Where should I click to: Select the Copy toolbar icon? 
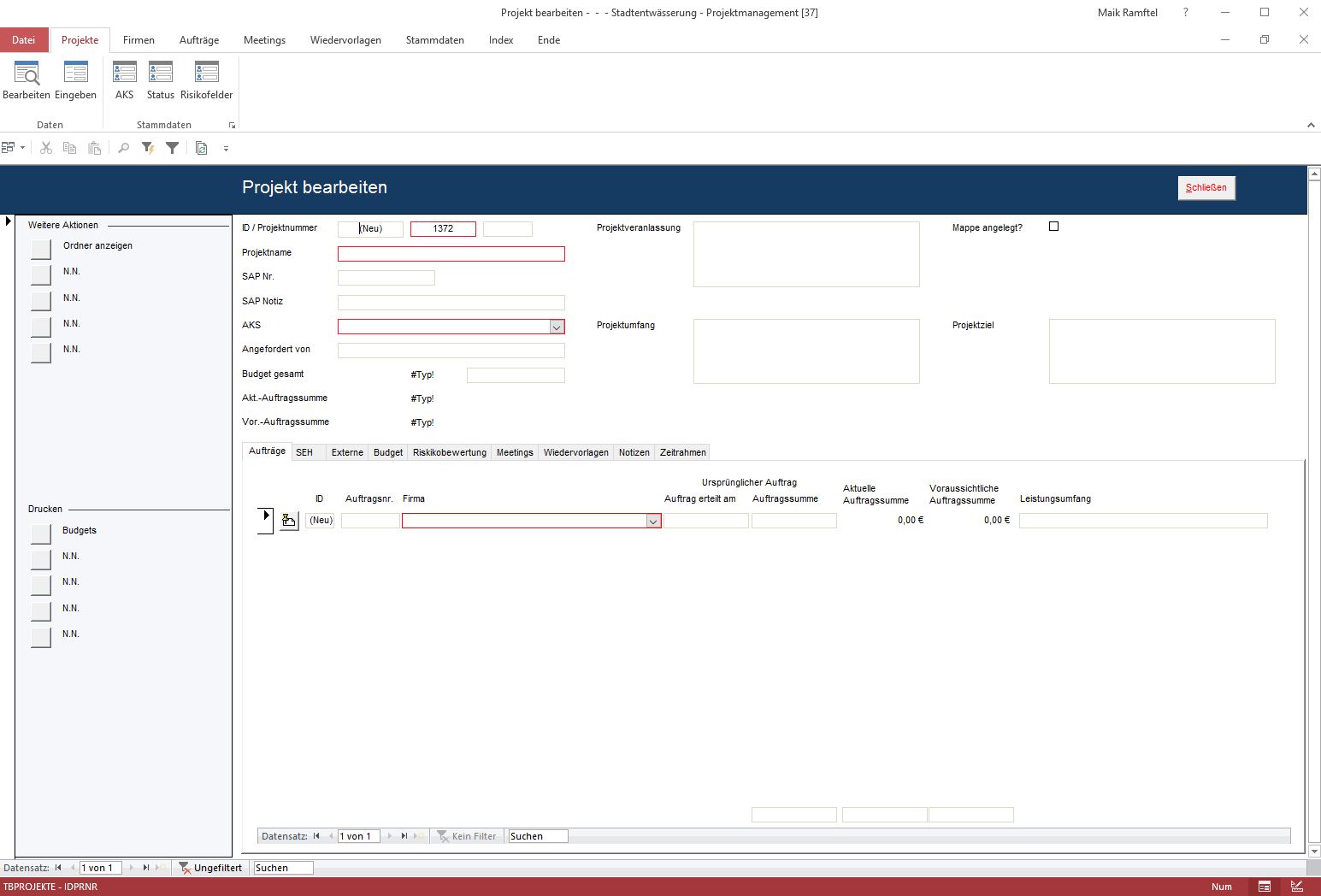pyautogui.click(x=70, y=148)
